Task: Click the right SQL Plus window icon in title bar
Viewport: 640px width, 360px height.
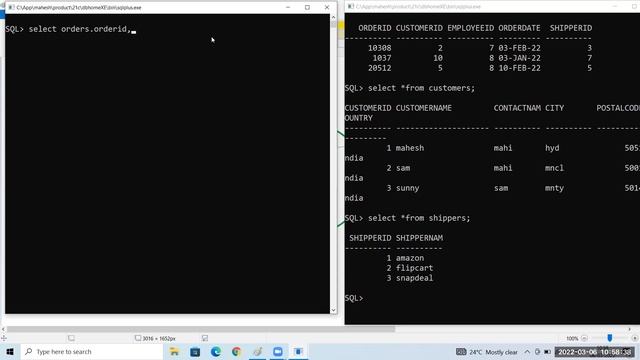Action: (351, 7)
